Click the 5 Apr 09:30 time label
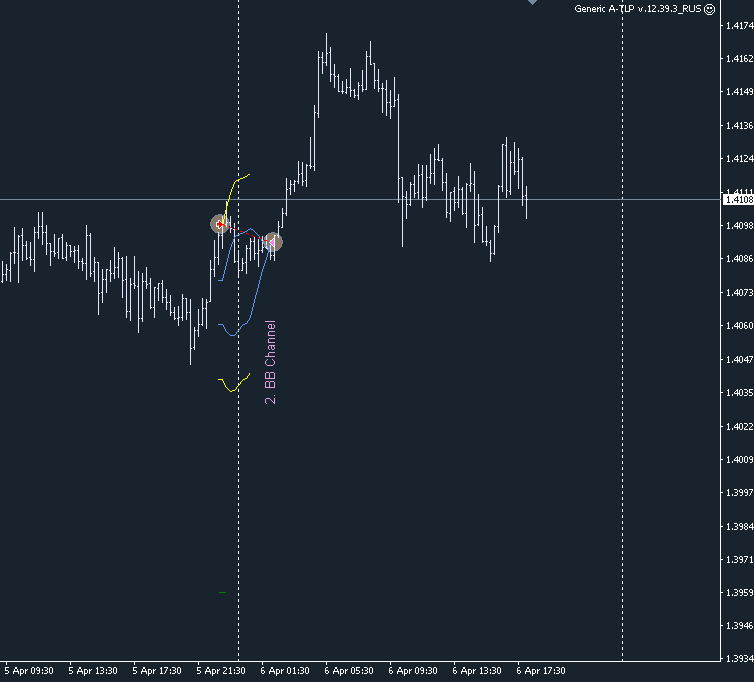 [29, 671]
